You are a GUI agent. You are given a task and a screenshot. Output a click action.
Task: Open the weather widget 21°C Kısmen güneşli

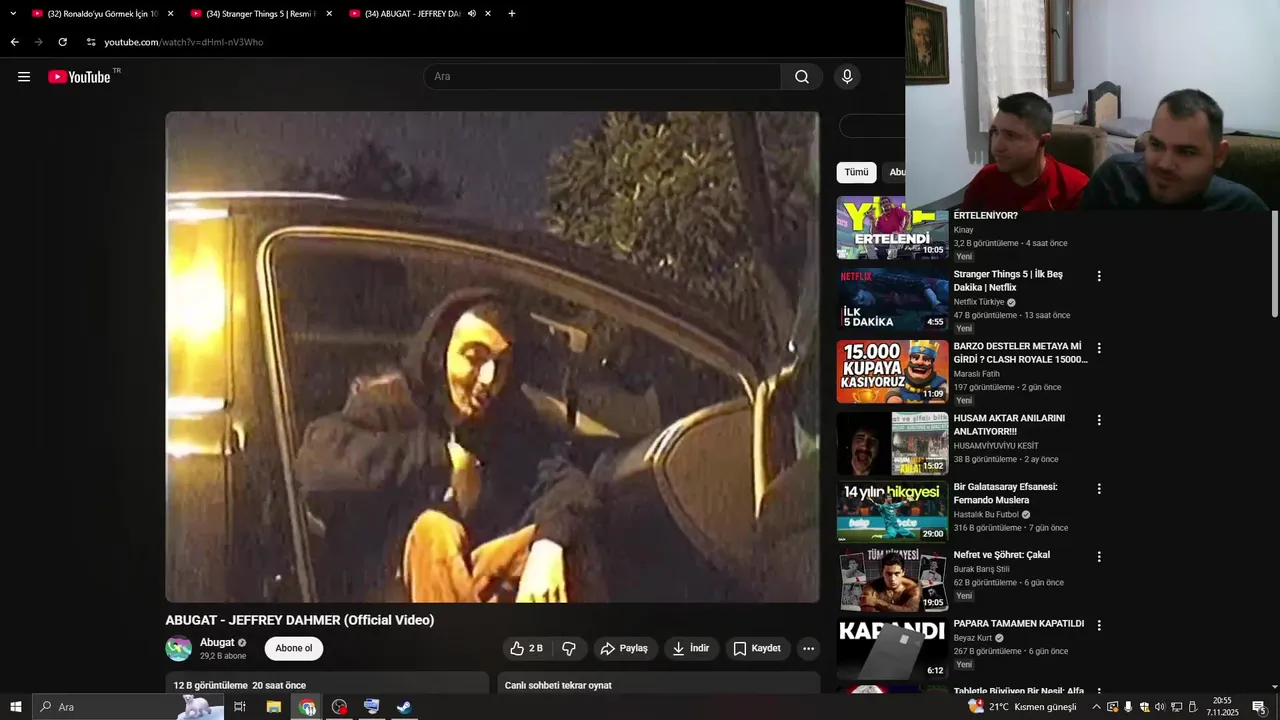click(1022, 707)
